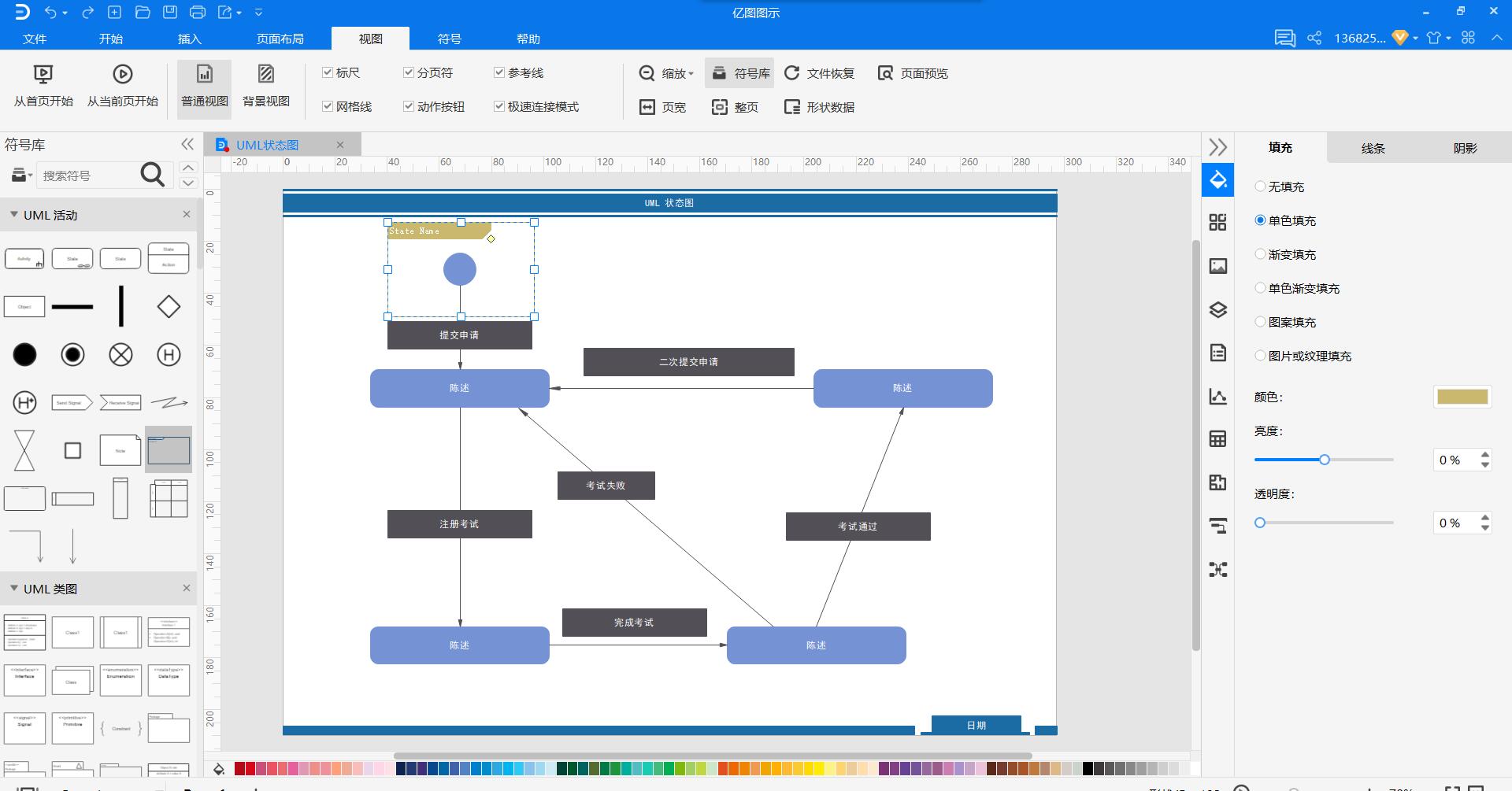1512x791 pixels.
Task: Open the image panel icon
Action: (x=1218, y=266)
